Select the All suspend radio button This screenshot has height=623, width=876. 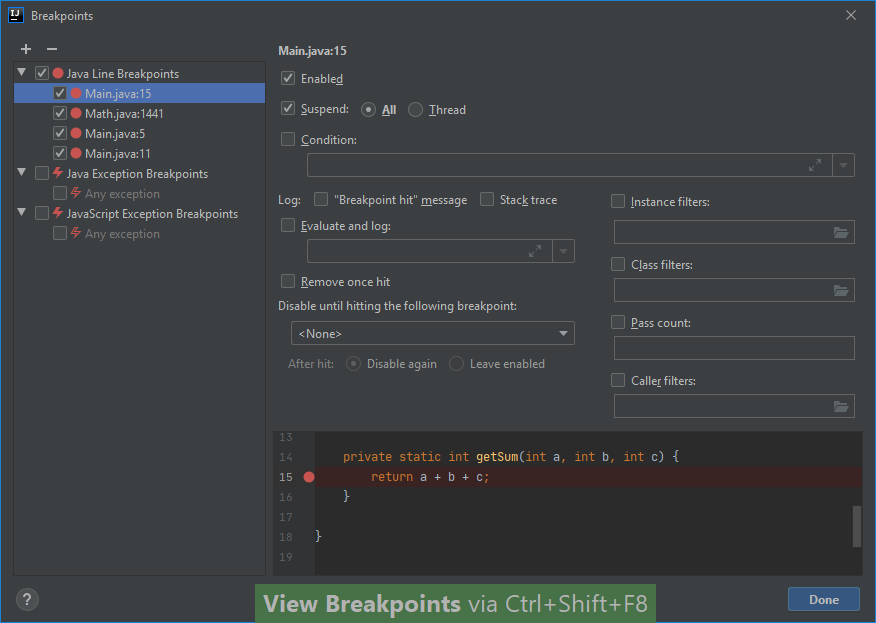click(368, 110)
